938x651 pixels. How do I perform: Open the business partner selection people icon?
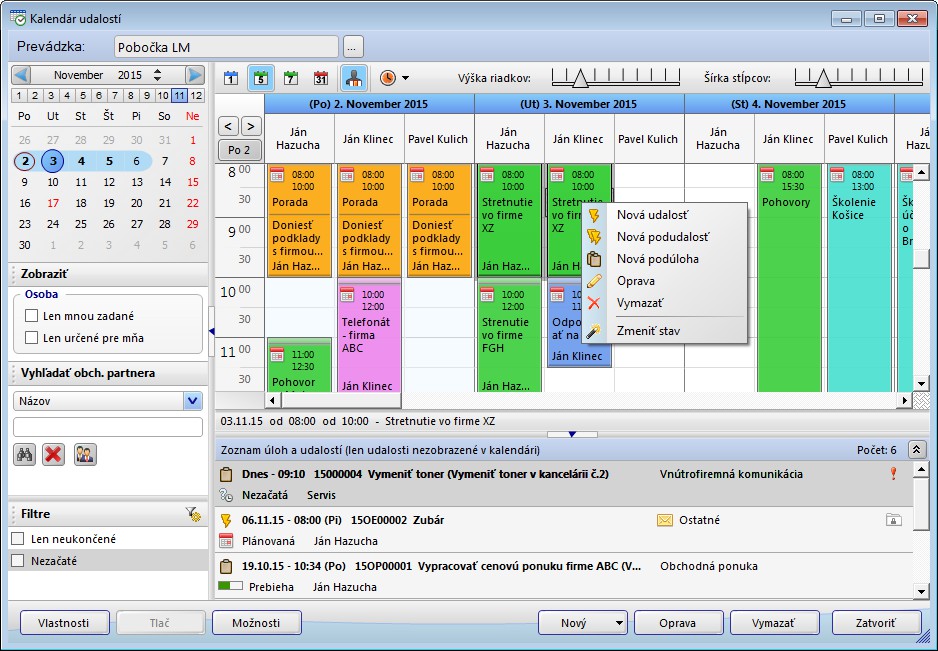click(x=86, y=455)
